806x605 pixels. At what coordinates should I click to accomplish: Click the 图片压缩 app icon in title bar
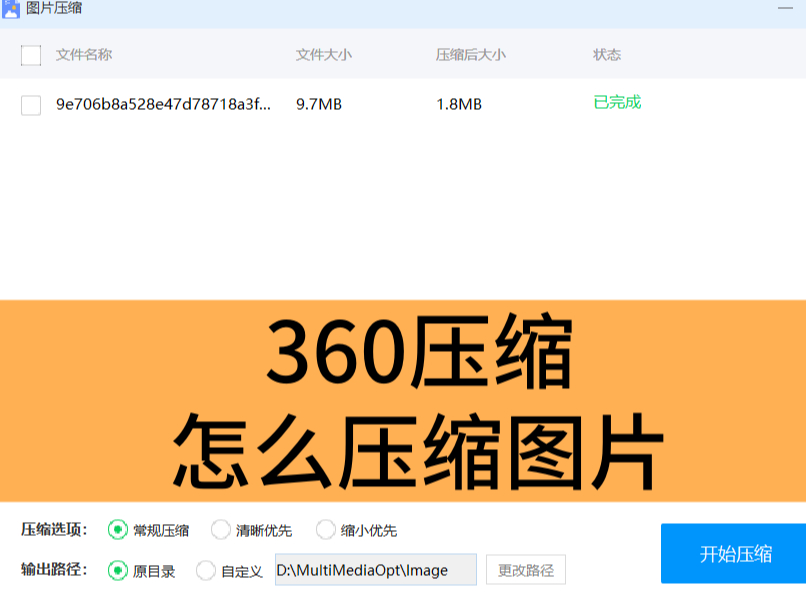tap(10, 9)
